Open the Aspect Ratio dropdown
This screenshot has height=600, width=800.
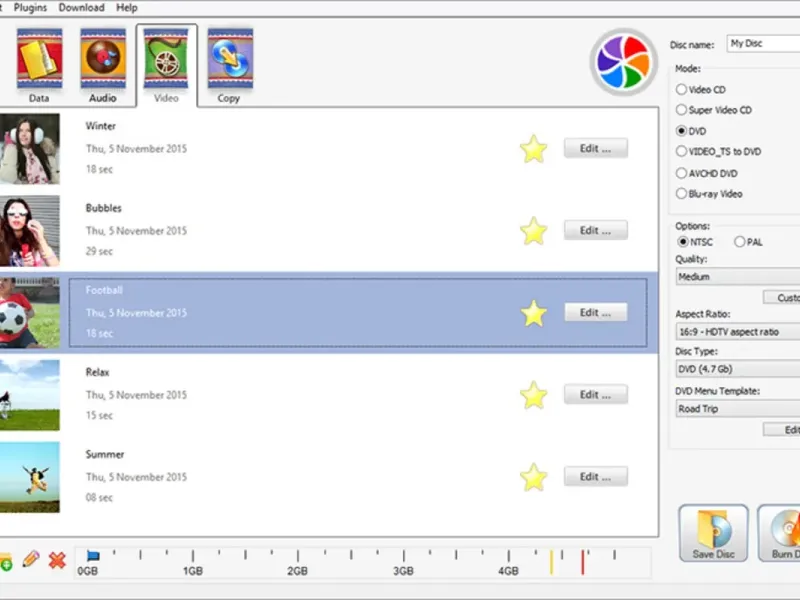738,332
